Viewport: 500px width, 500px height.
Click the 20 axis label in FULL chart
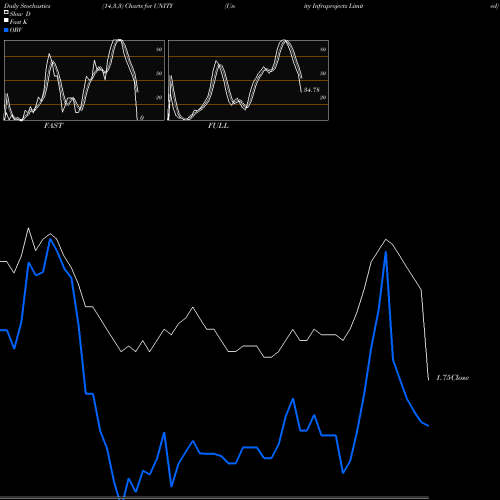(x=323, y=97)
